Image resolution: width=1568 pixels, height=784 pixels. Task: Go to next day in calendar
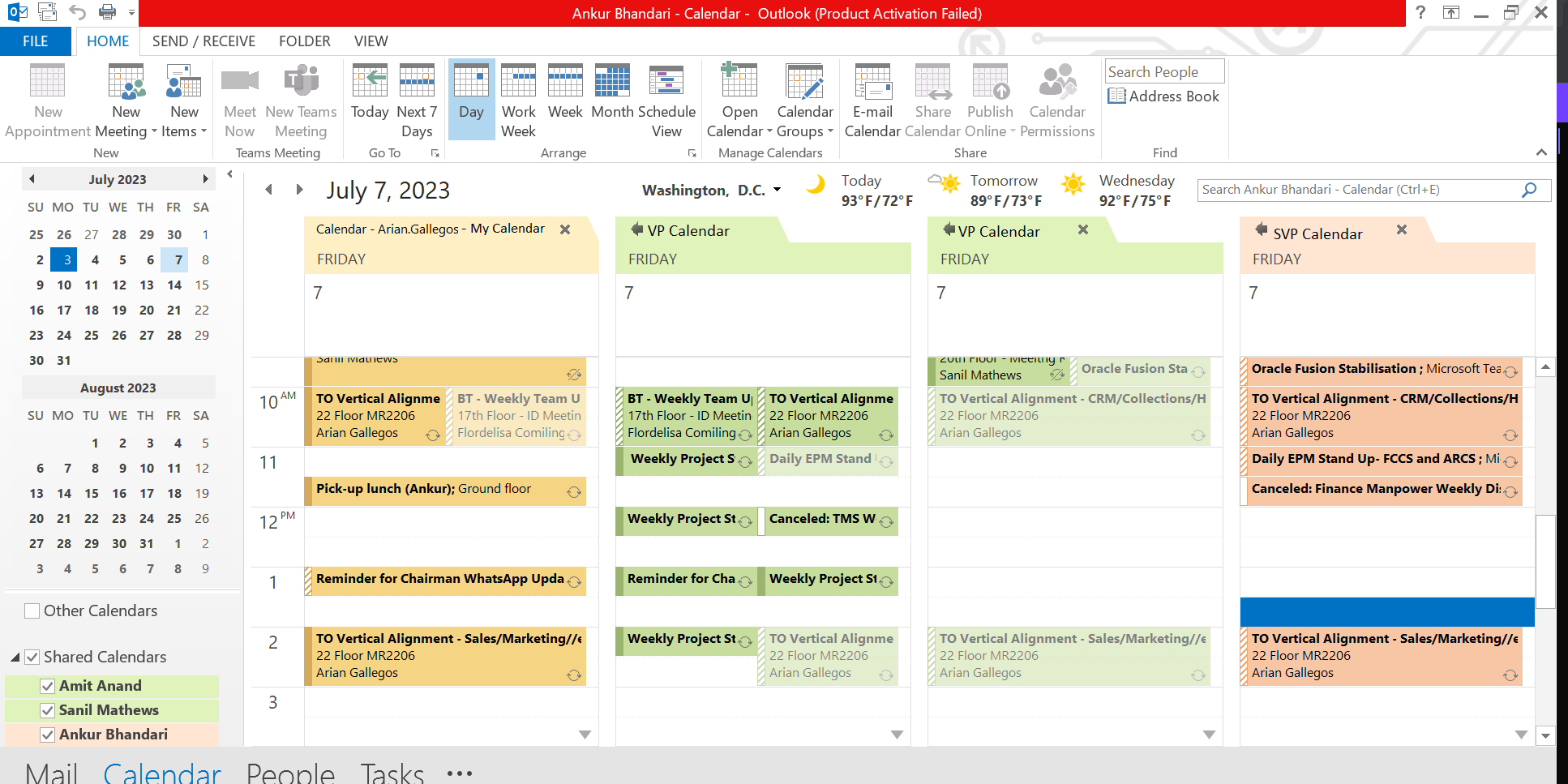click(299, 190)
